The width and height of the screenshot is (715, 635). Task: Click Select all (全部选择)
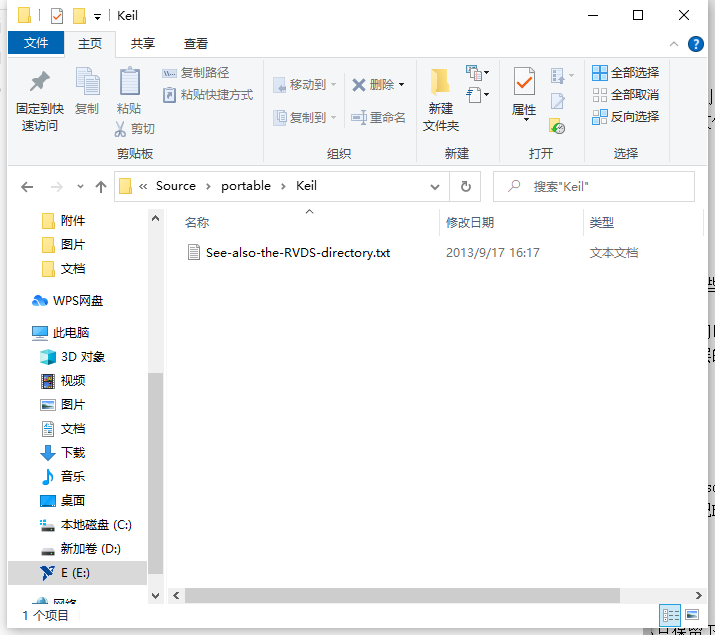625,72
